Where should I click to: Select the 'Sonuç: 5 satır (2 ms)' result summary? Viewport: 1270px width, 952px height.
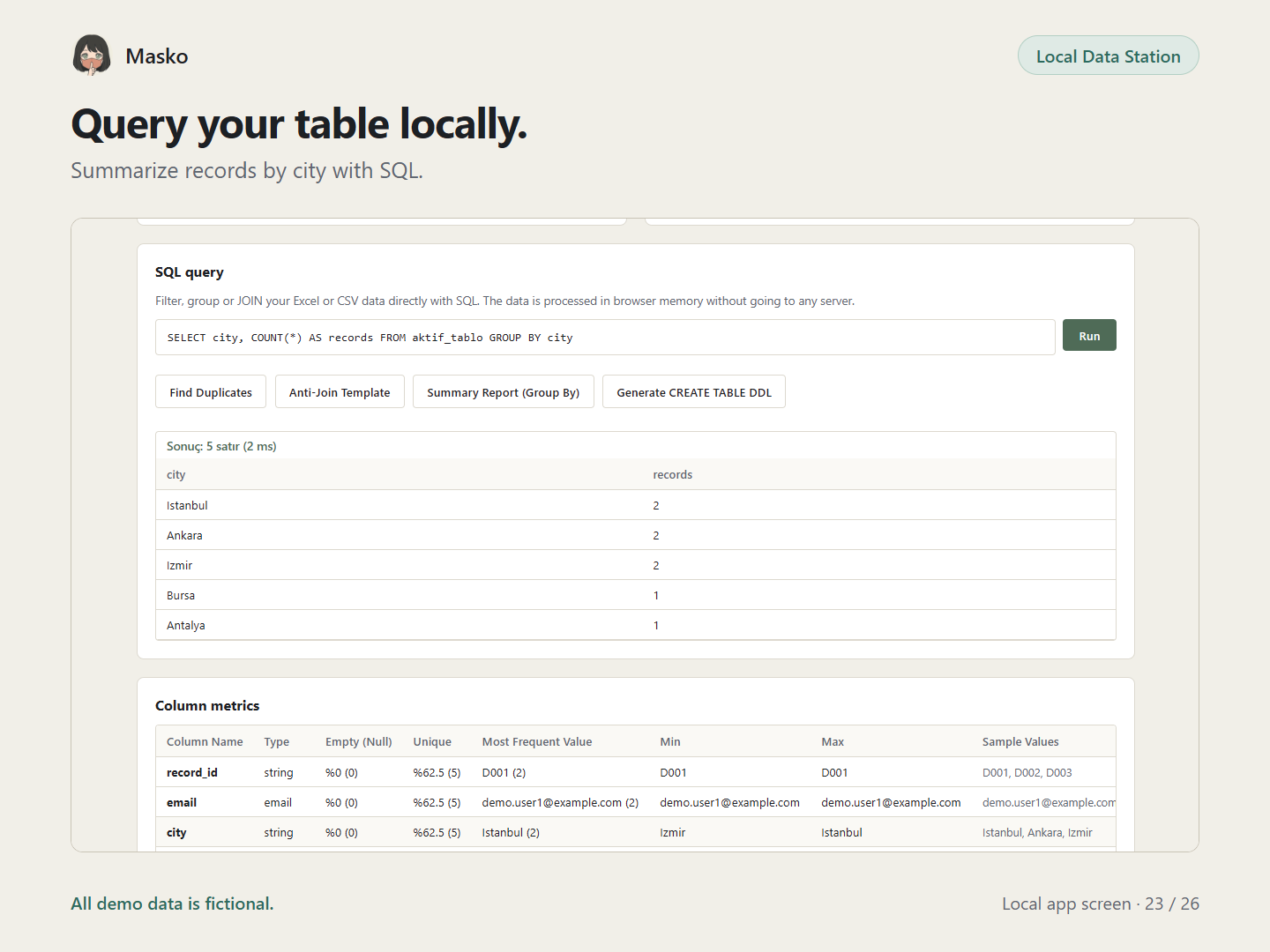[221, 446]
